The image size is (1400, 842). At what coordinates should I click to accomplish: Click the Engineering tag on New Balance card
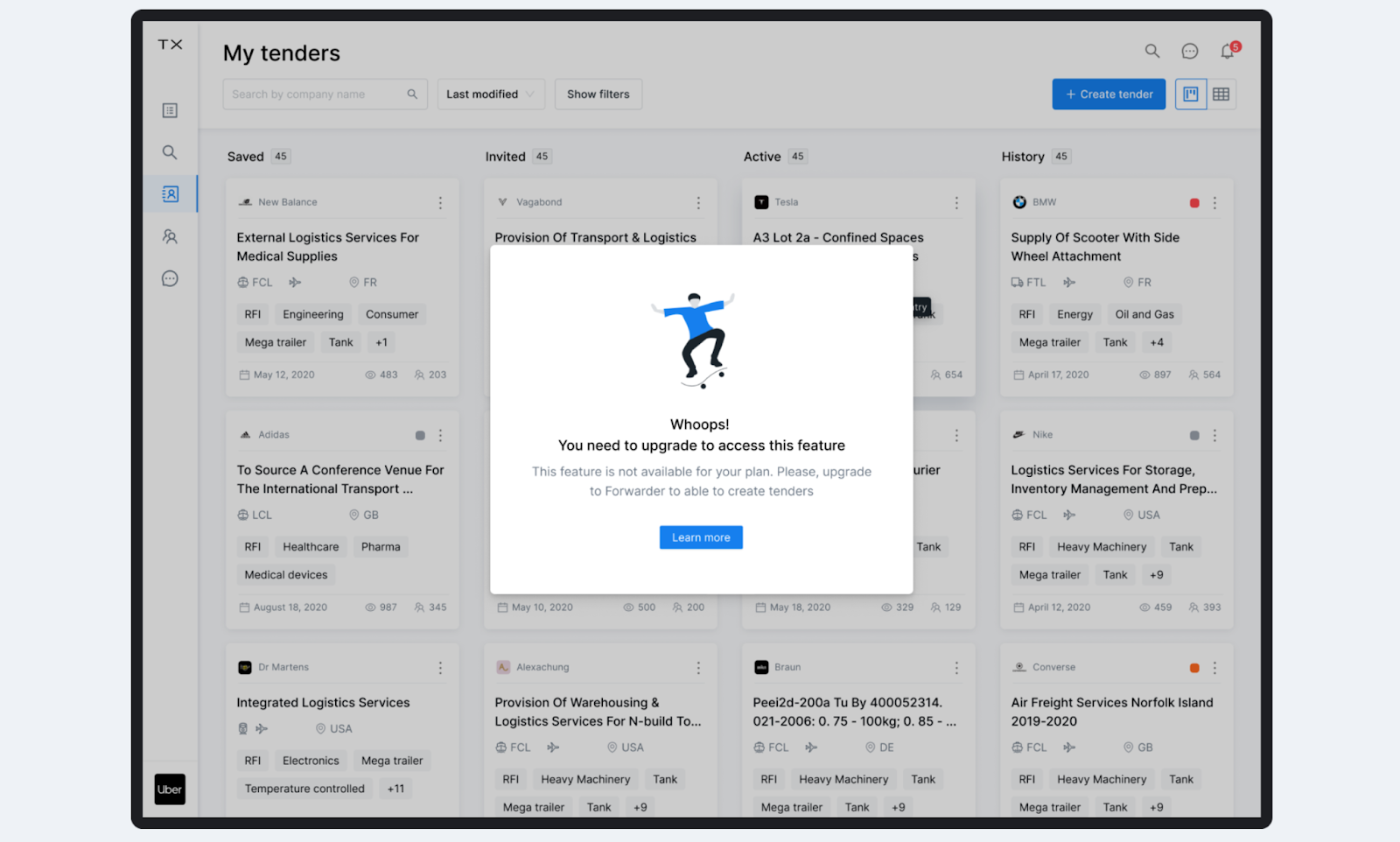(313, 314)
